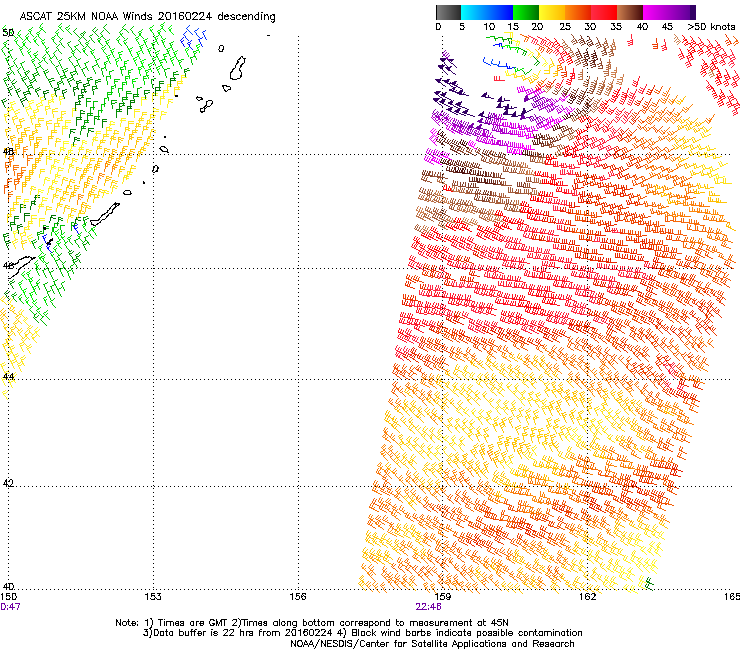The width and height of the screenshot is (740, 650).
Task: Click the '30' label under the color bar
Action: pyautogui.click(x=590, y=26)
